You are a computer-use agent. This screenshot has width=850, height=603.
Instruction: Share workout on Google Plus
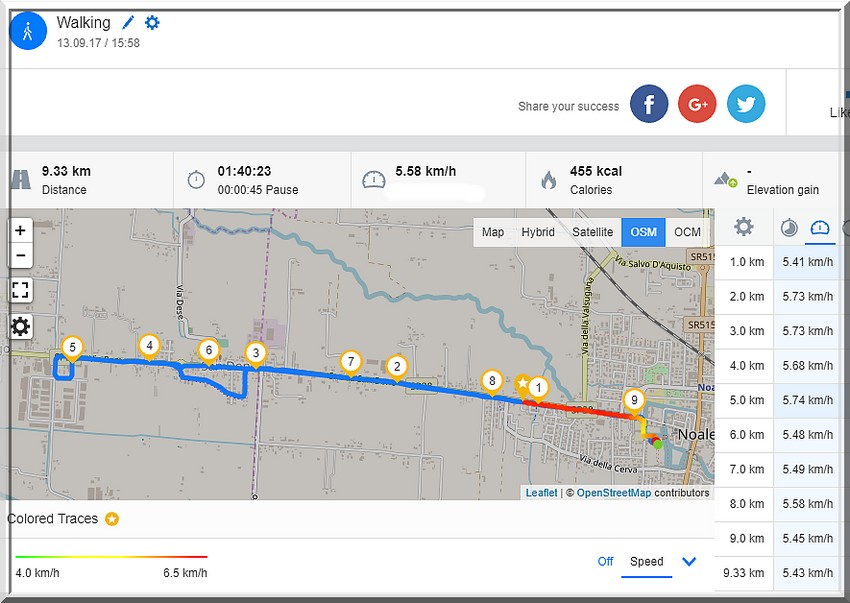click(x=697, y=104)
